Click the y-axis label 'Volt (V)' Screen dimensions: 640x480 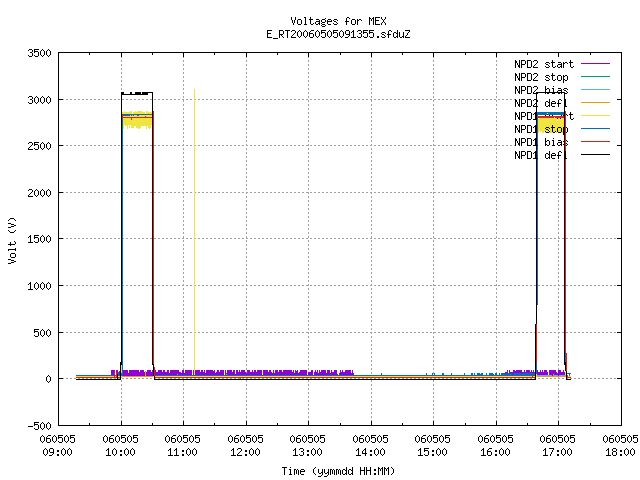tap(12, 241)
